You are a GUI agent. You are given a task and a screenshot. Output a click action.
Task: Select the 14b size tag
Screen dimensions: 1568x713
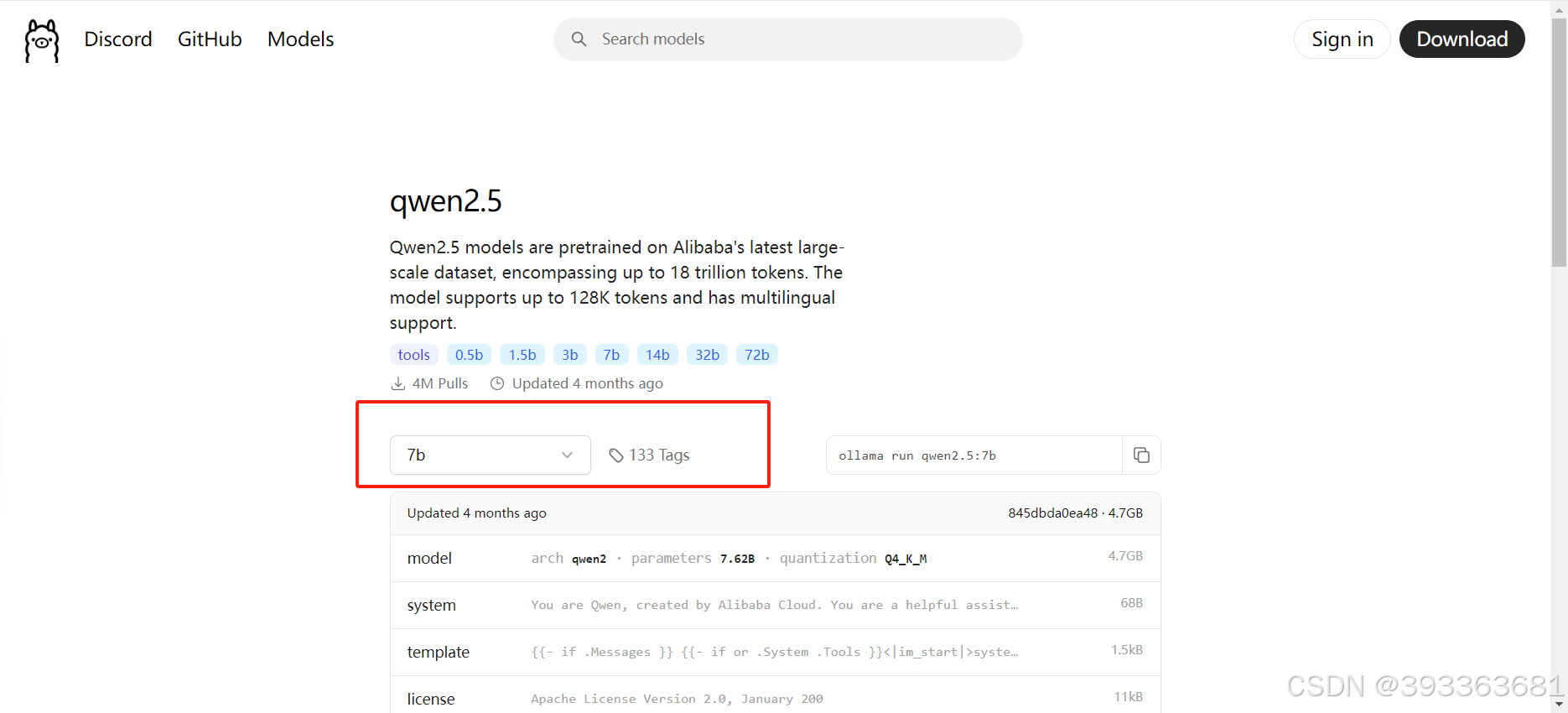coord(657,355)
